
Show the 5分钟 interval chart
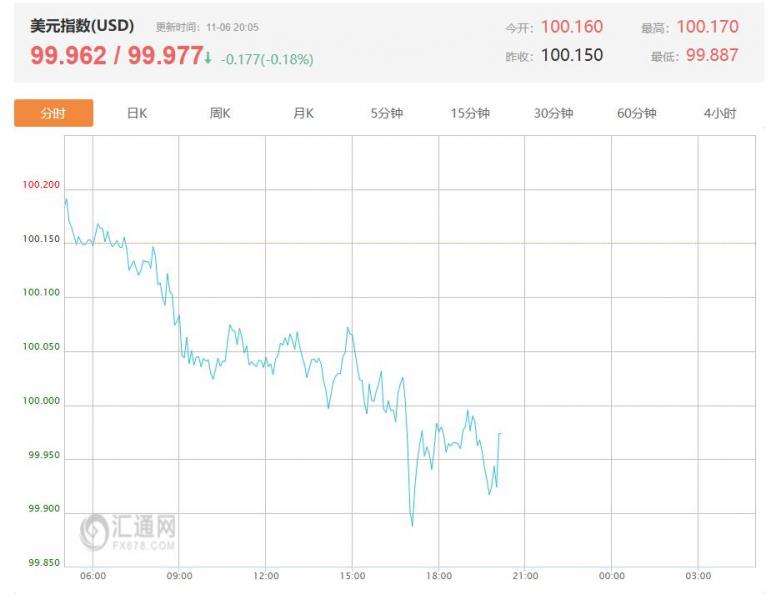click(386, 113)
